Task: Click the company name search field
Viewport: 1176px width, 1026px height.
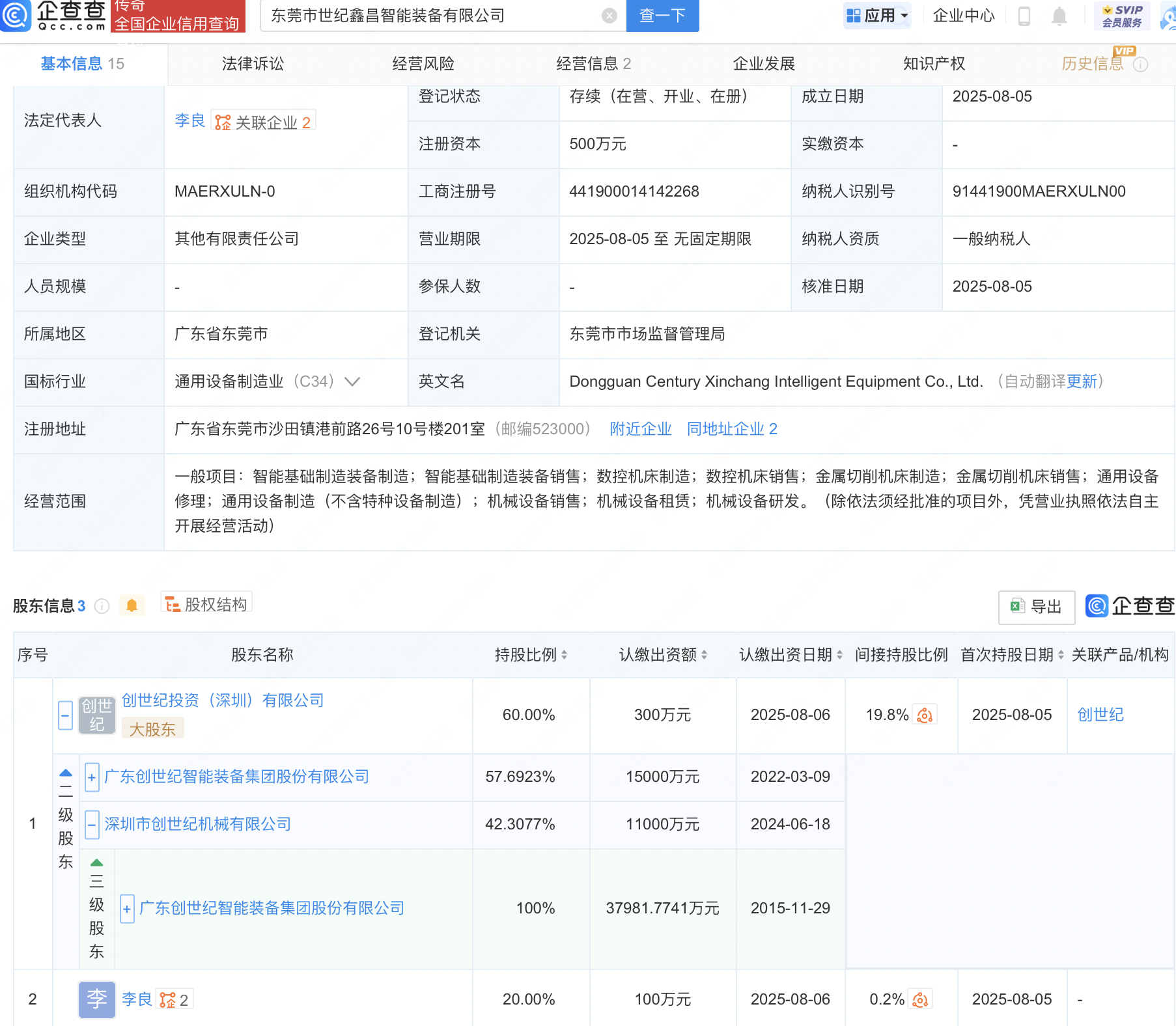Action: tap(430, 16)
